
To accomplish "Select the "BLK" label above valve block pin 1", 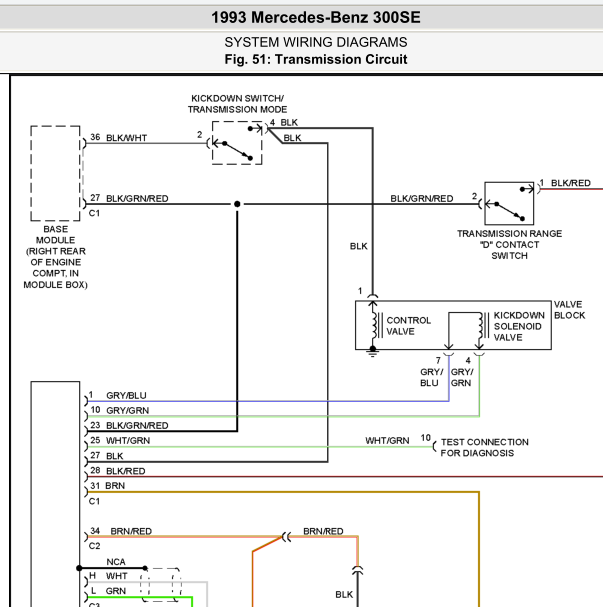I will [x=359, y=246].
